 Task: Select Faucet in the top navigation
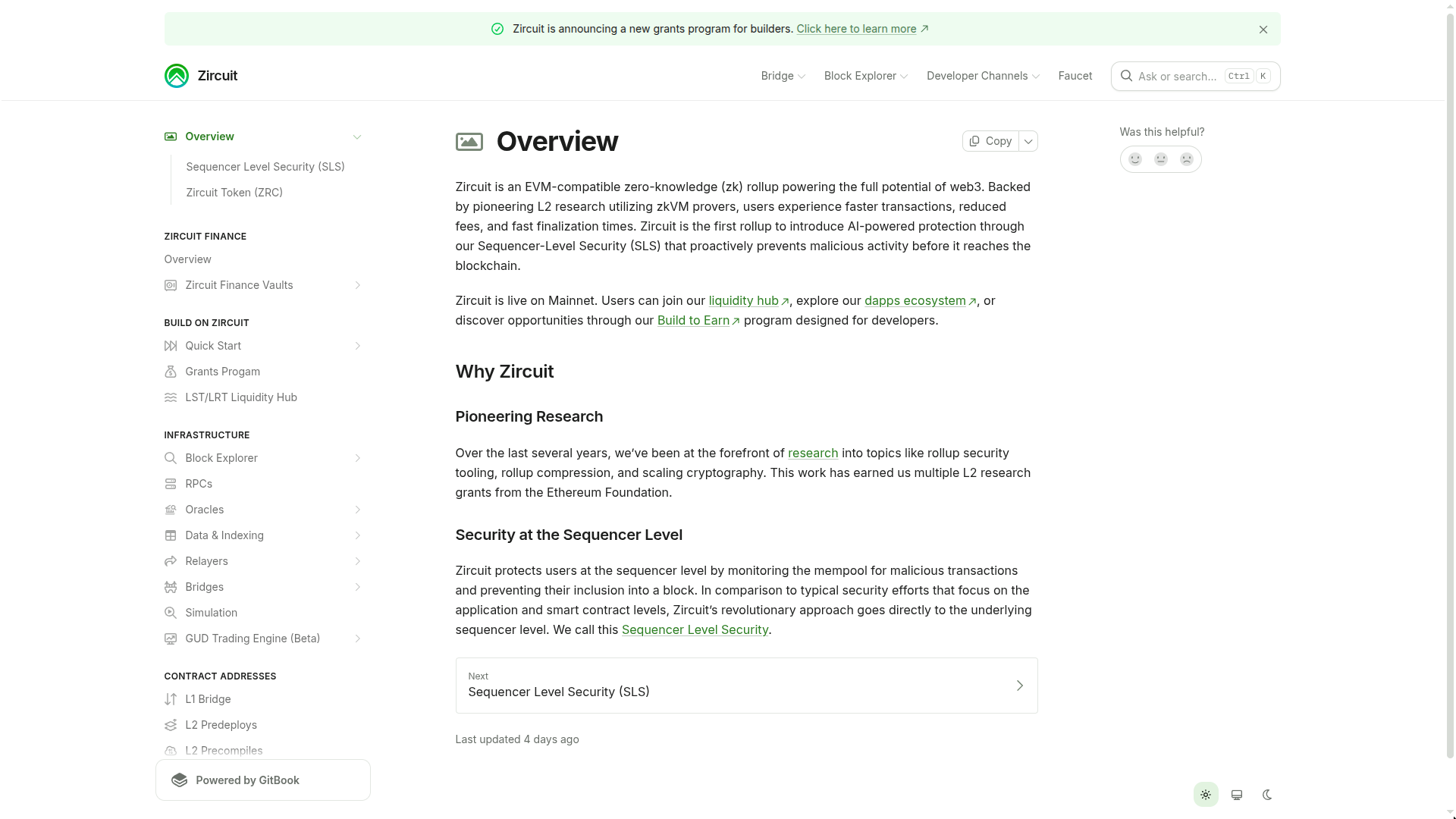click(x=1075, y=76)
